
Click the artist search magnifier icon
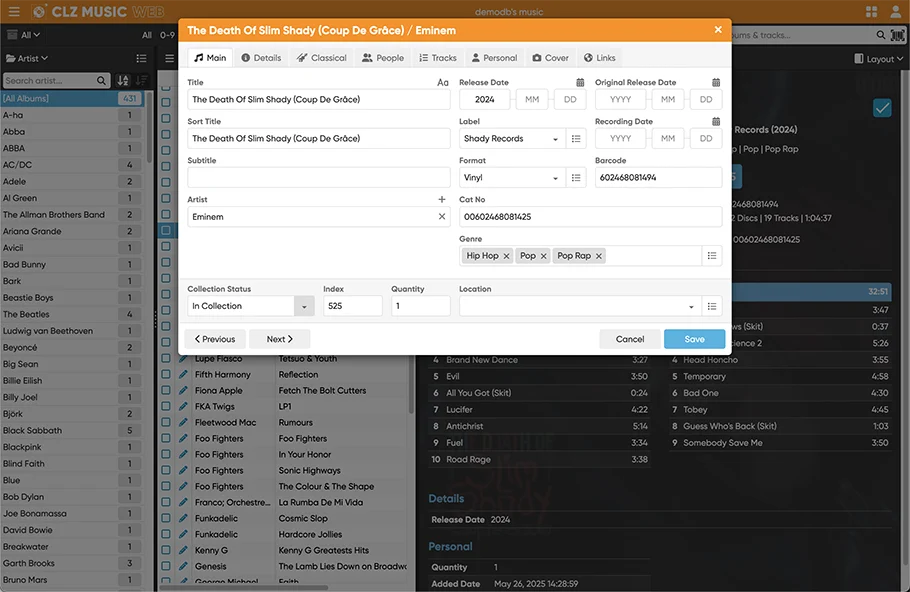(x=101, y=81)
